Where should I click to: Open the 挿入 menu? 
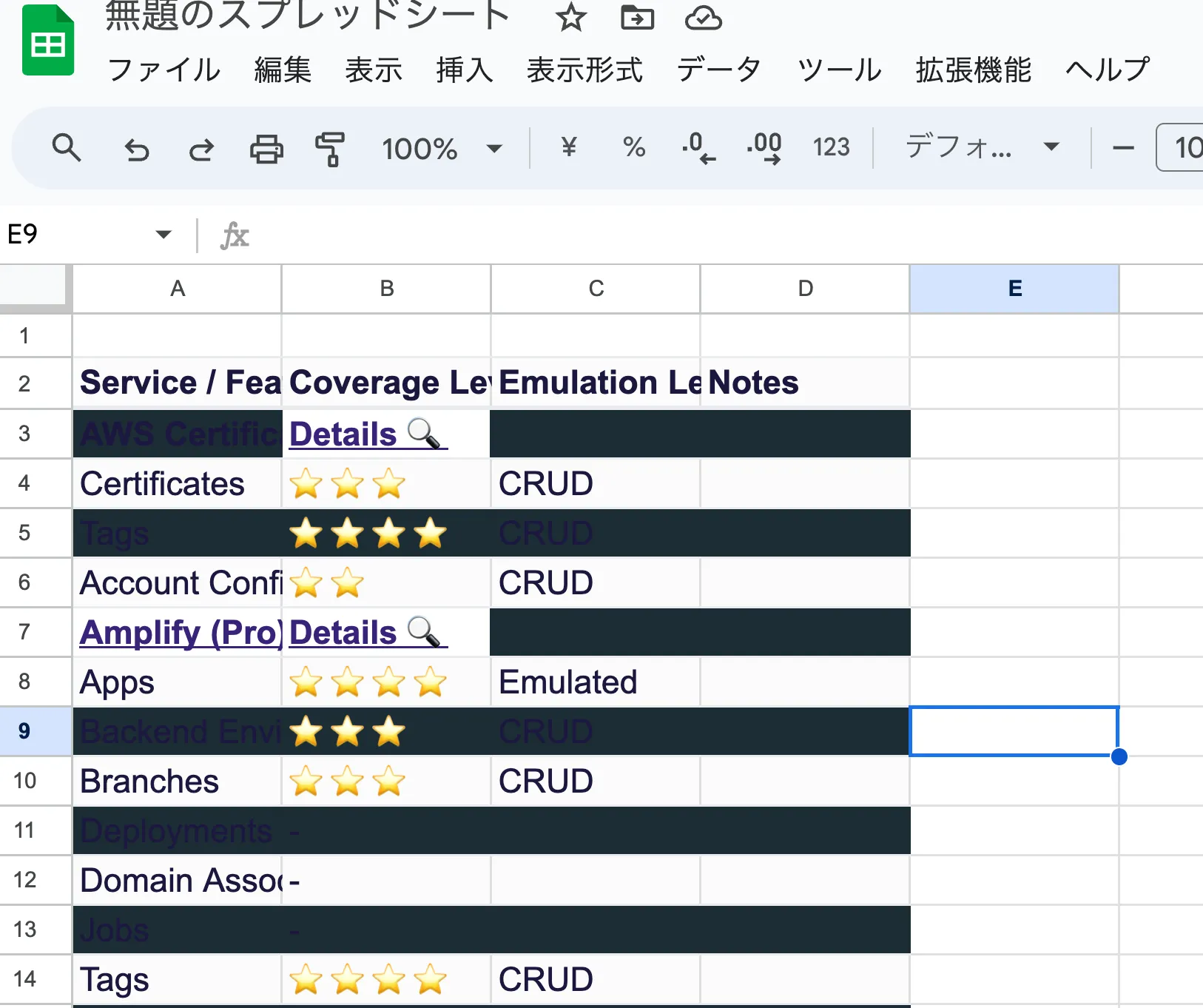465,70
